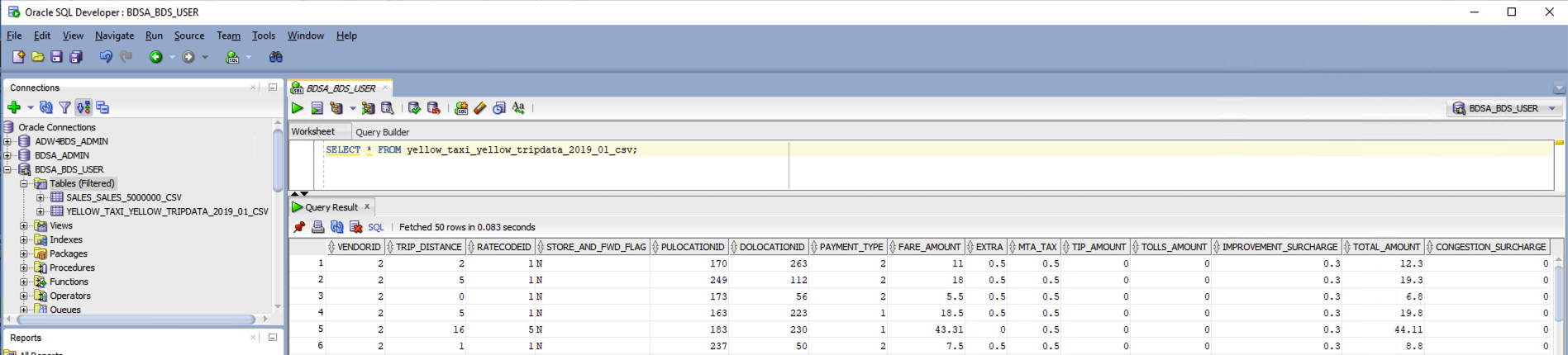The image size is (1568, 355).
Task: Select the BDSA_BDS_USER editor tab
Action: 340,88
